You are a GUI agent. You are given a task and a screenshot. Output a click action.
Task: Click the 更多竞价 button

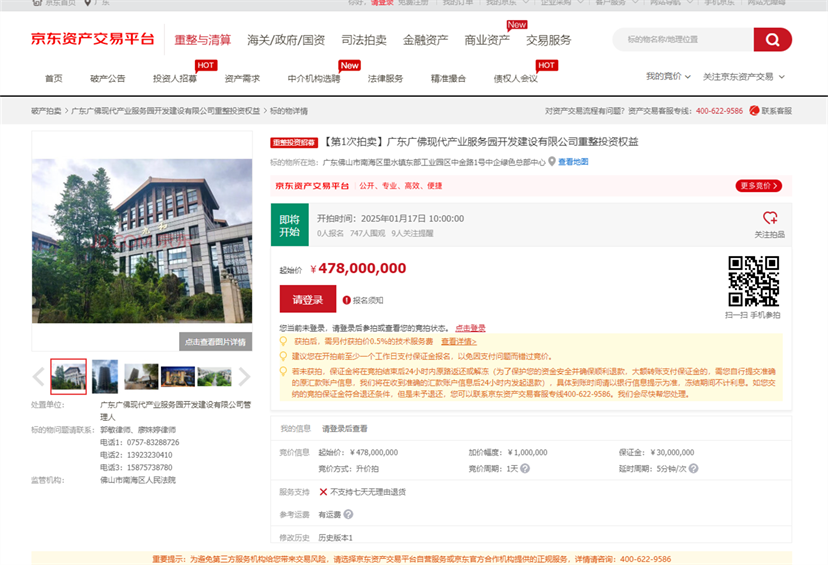click(758, 186)
